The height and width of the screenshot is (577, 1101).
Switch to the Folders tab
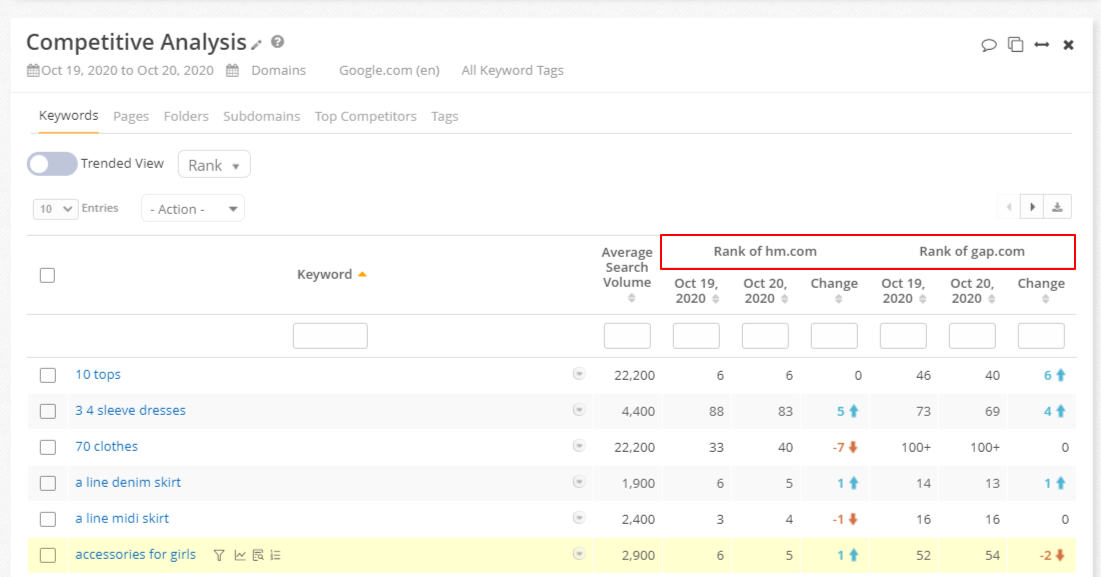click(186, 117)
